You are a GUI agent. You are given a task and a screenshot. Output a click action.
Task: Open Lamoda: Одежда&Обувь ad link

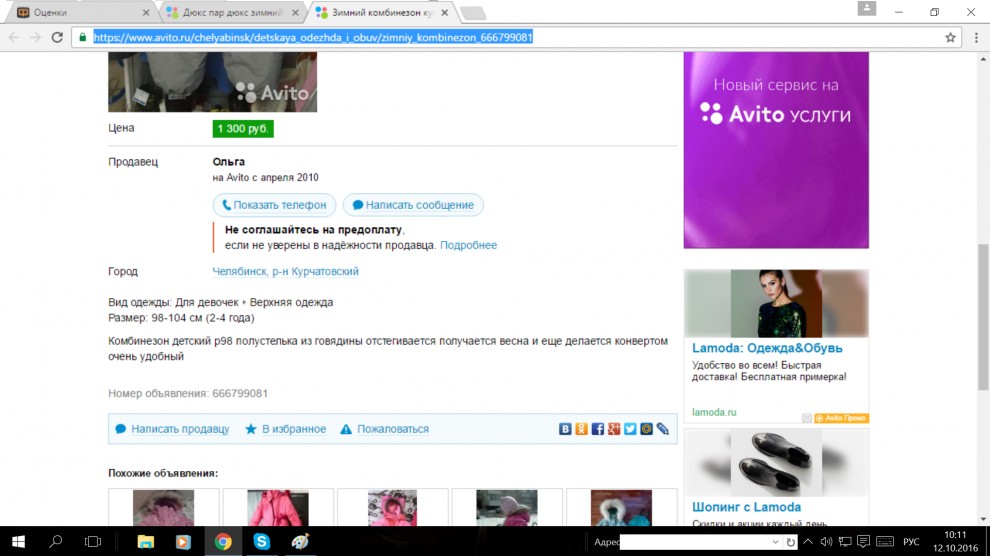coord(767,348)
